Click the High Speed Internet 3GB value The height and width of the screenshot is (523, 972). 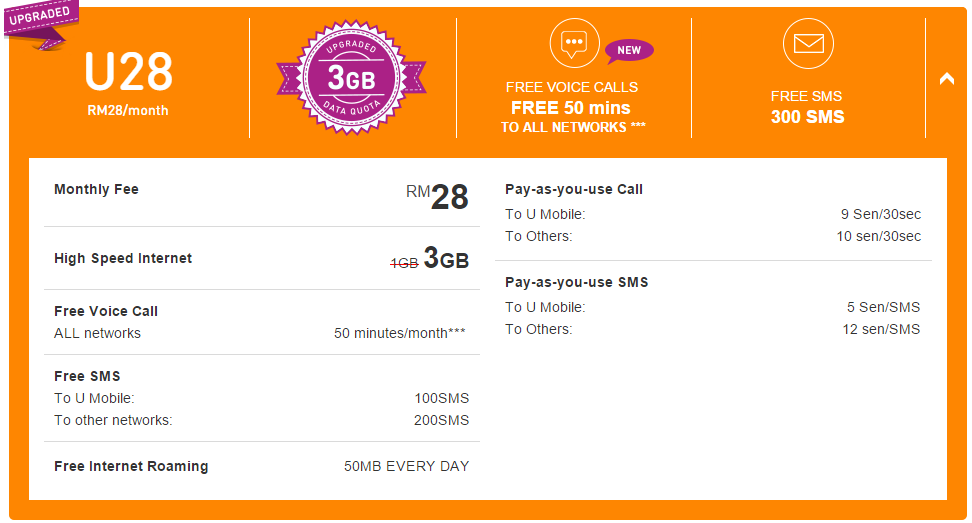446,258
